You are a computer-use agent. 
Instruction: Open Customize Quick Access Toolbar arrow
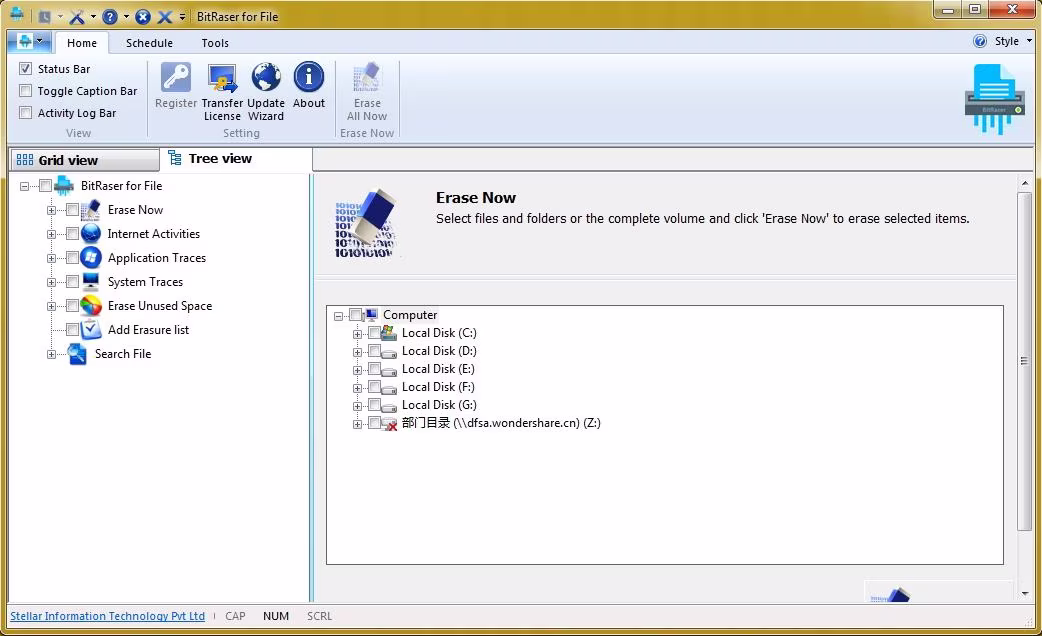click(182, 17)
